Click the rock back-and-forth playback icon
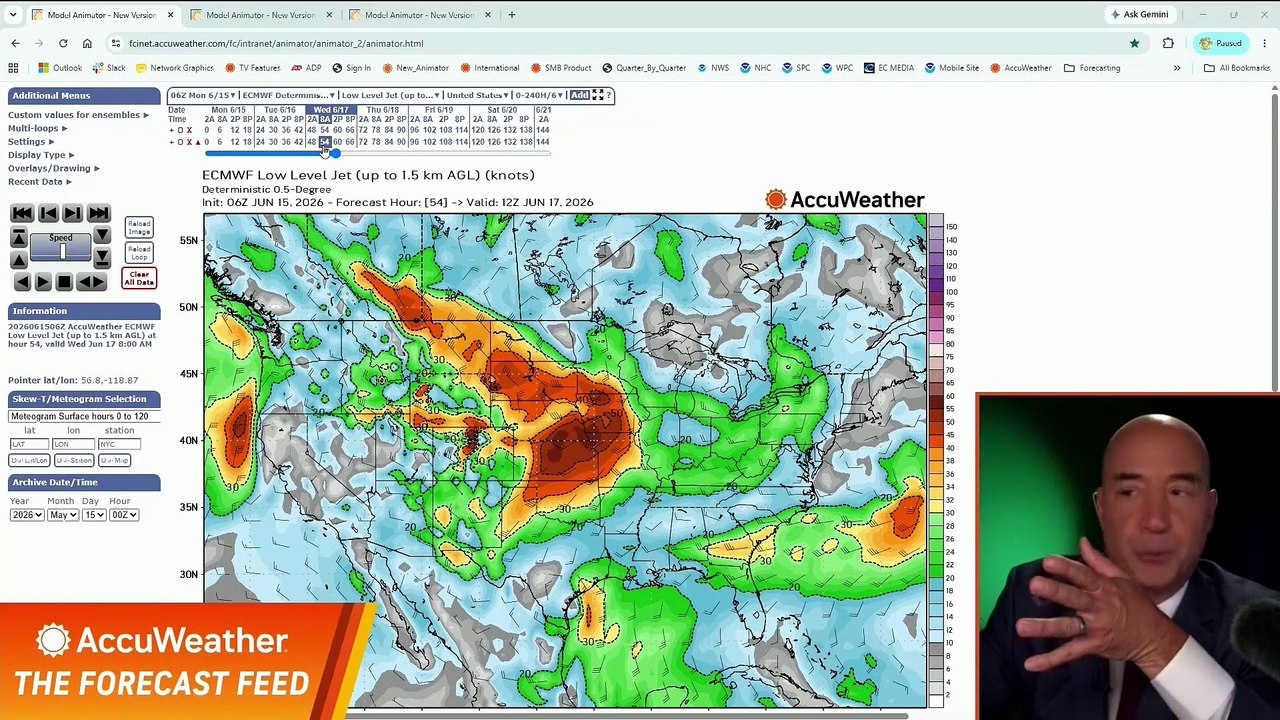 [91, 282]
